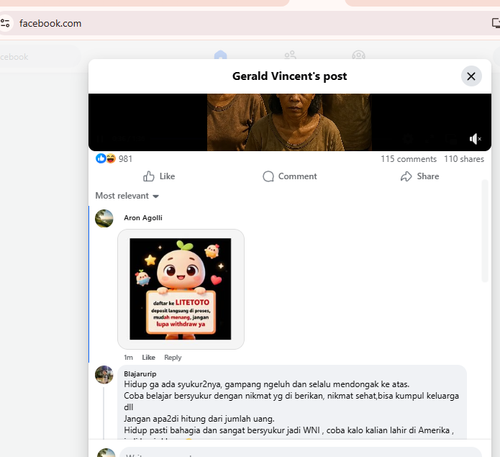Unmute the video with speaker icon
Viewport: 500px width, 457px height.
pos(475,139)
